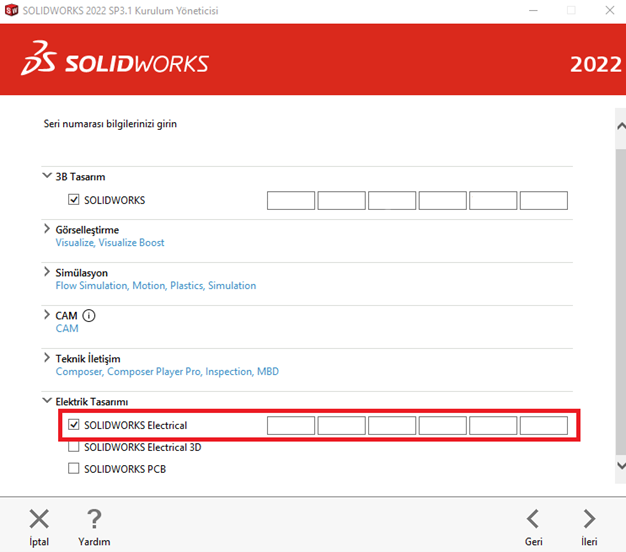
Task: Click the CAM info icon
Action: point(90,316)
